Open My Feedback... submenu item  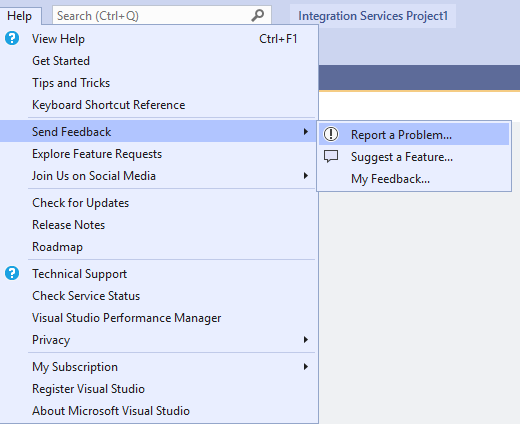(414, 179)
